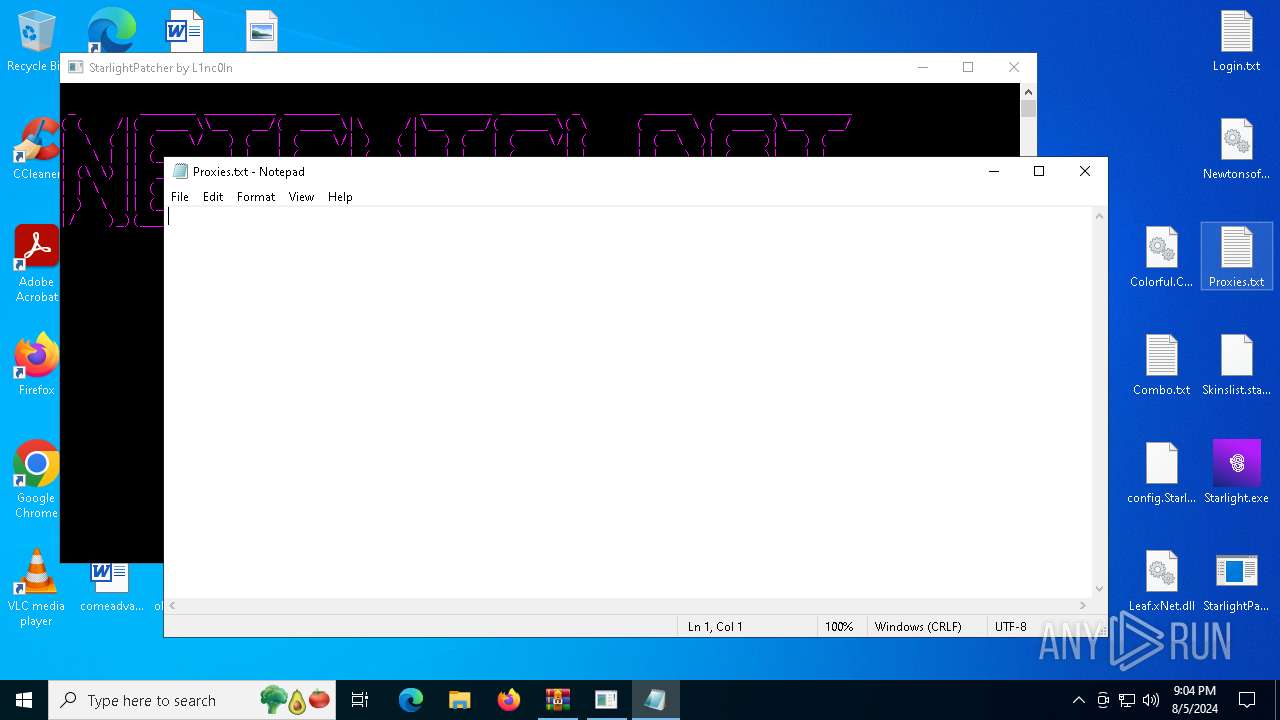The height and width of the screenshot is (720, 1280).
Task: Select the StarlightPa... desktop icon
Action: coord(1236,581)
